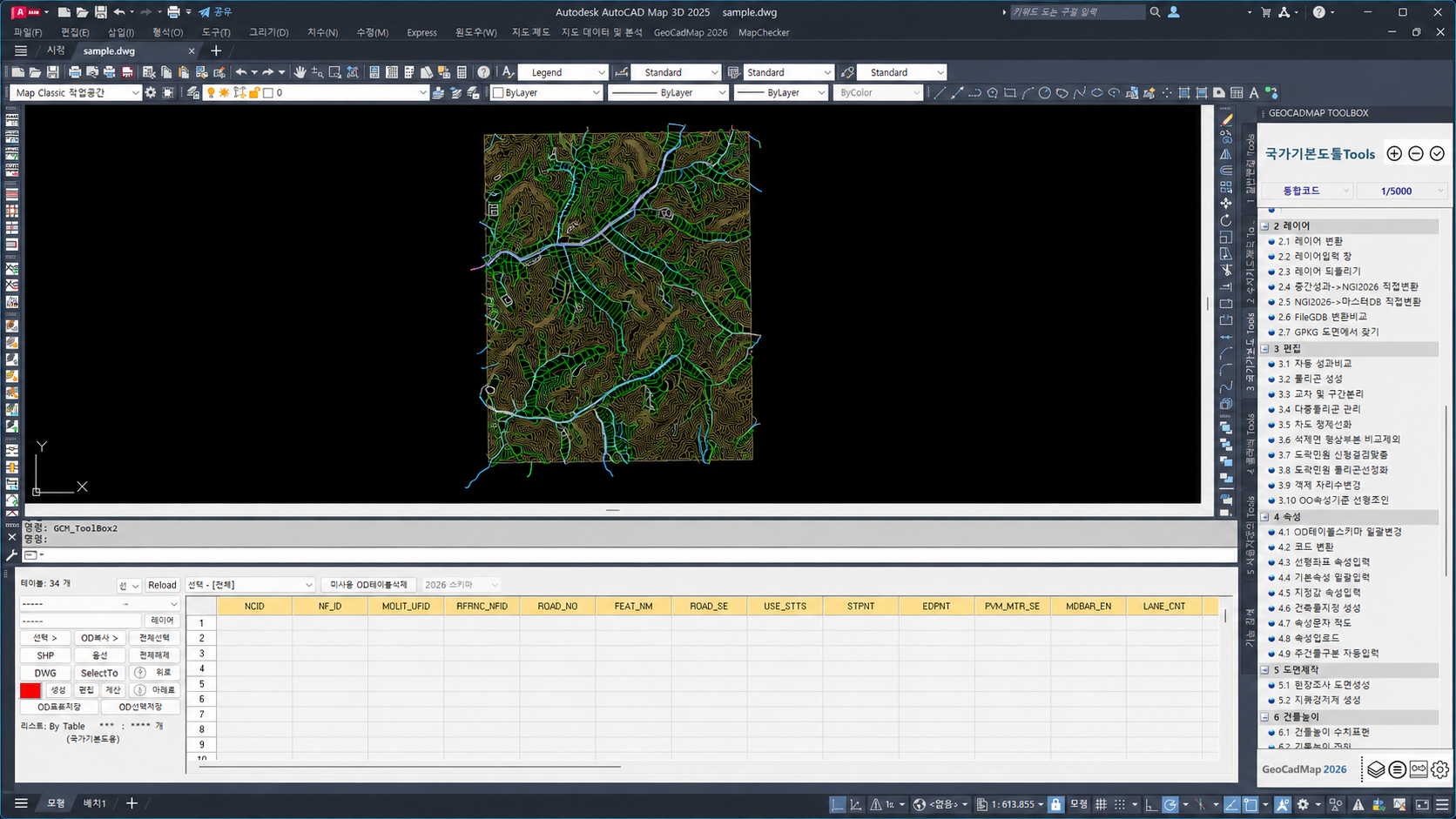Toggle annotation scale lock icon in status bar
Screen dimensions: 1456x819
tap(1055, 804)
